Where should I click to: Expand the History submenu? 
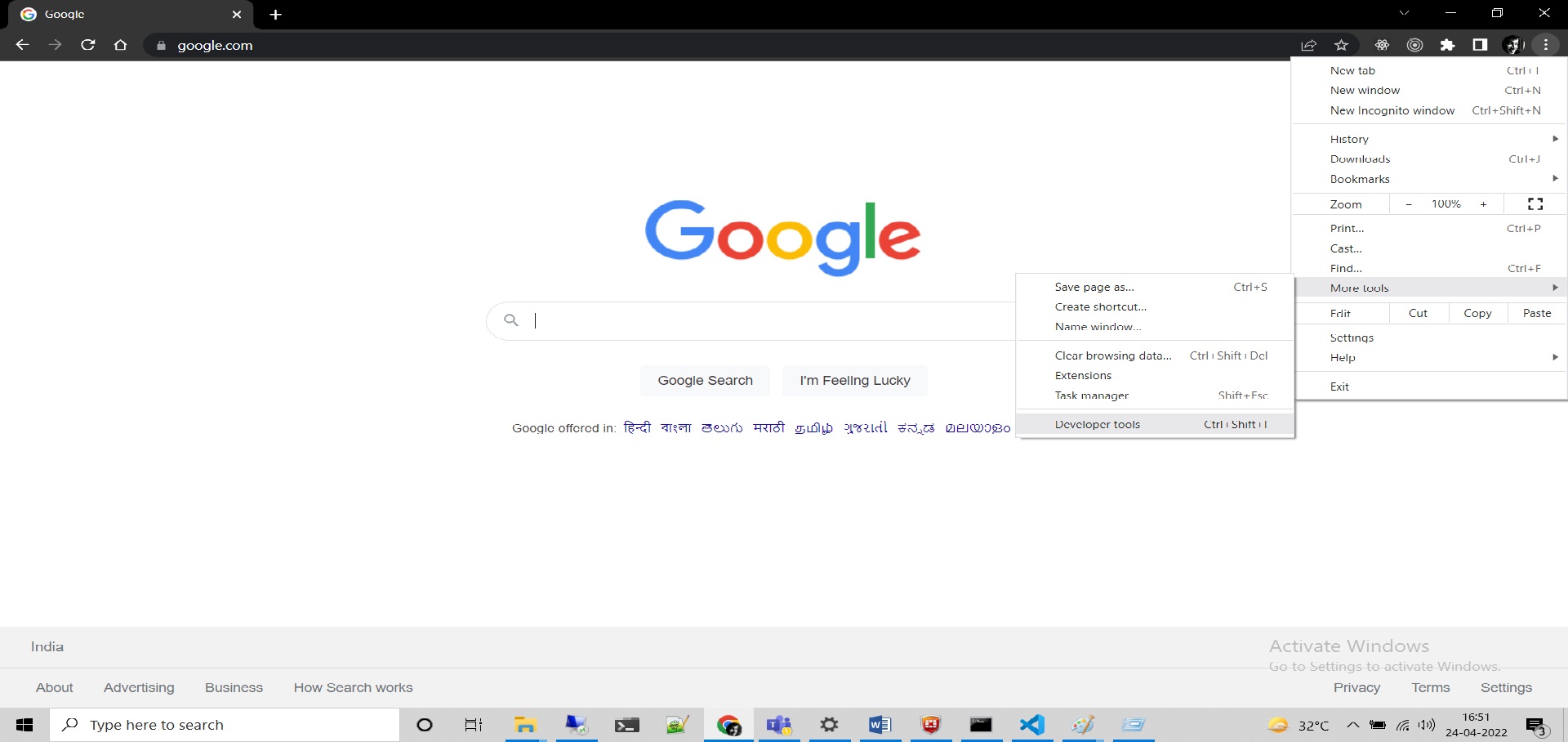coord(1430,139)
